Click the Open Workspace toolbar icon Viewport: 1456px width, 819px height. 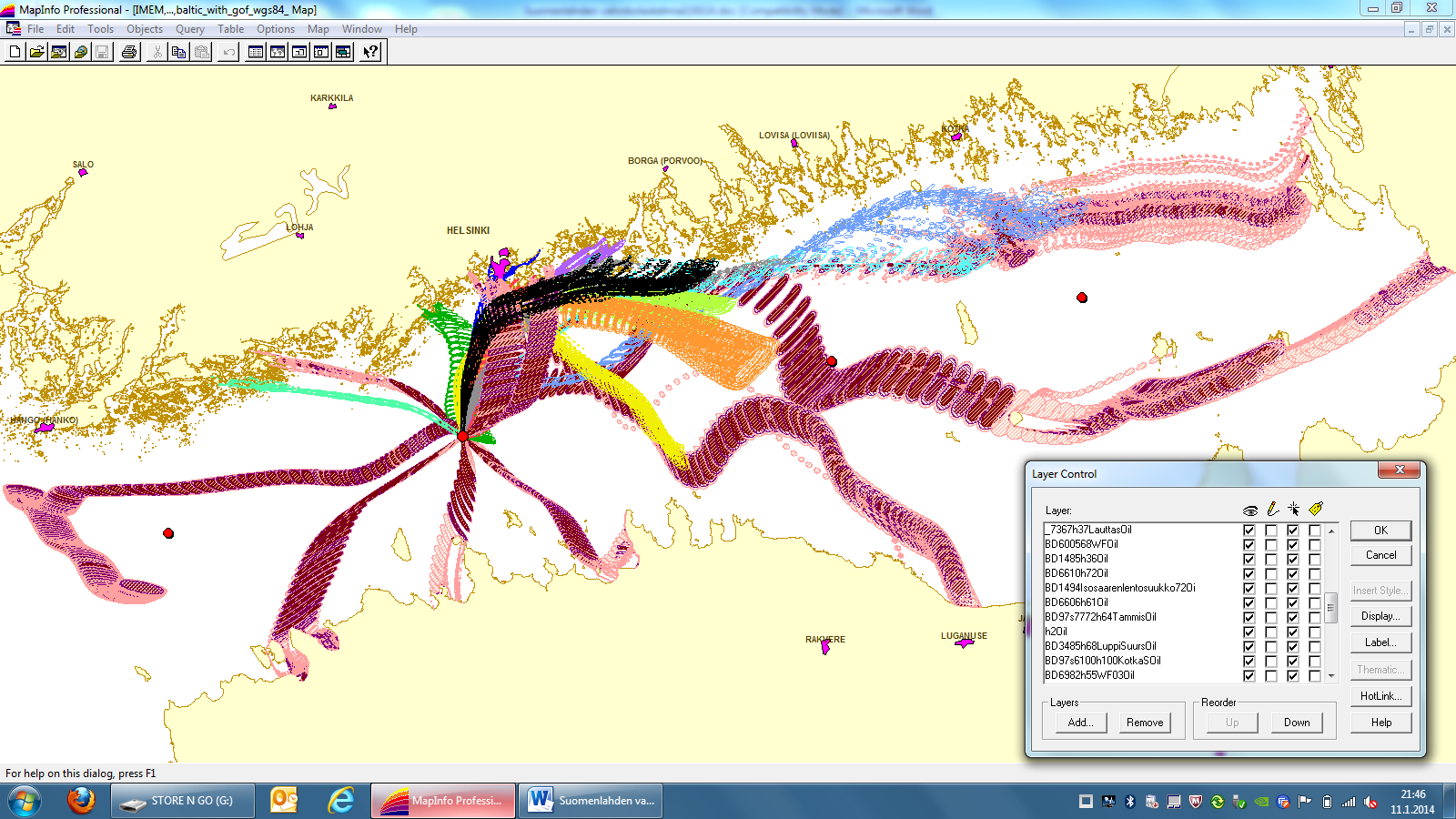[58, 52]
